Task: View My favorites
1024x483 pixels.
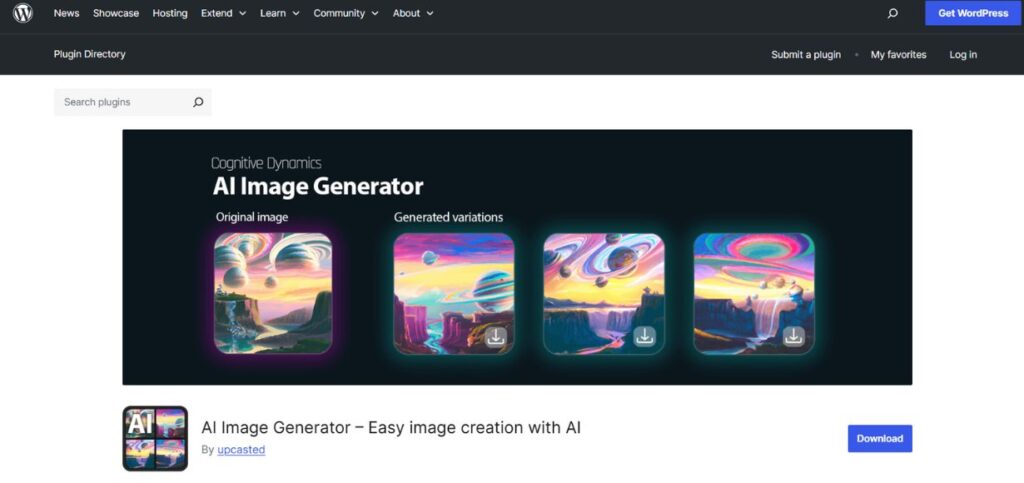Action: tap(898, 55)
